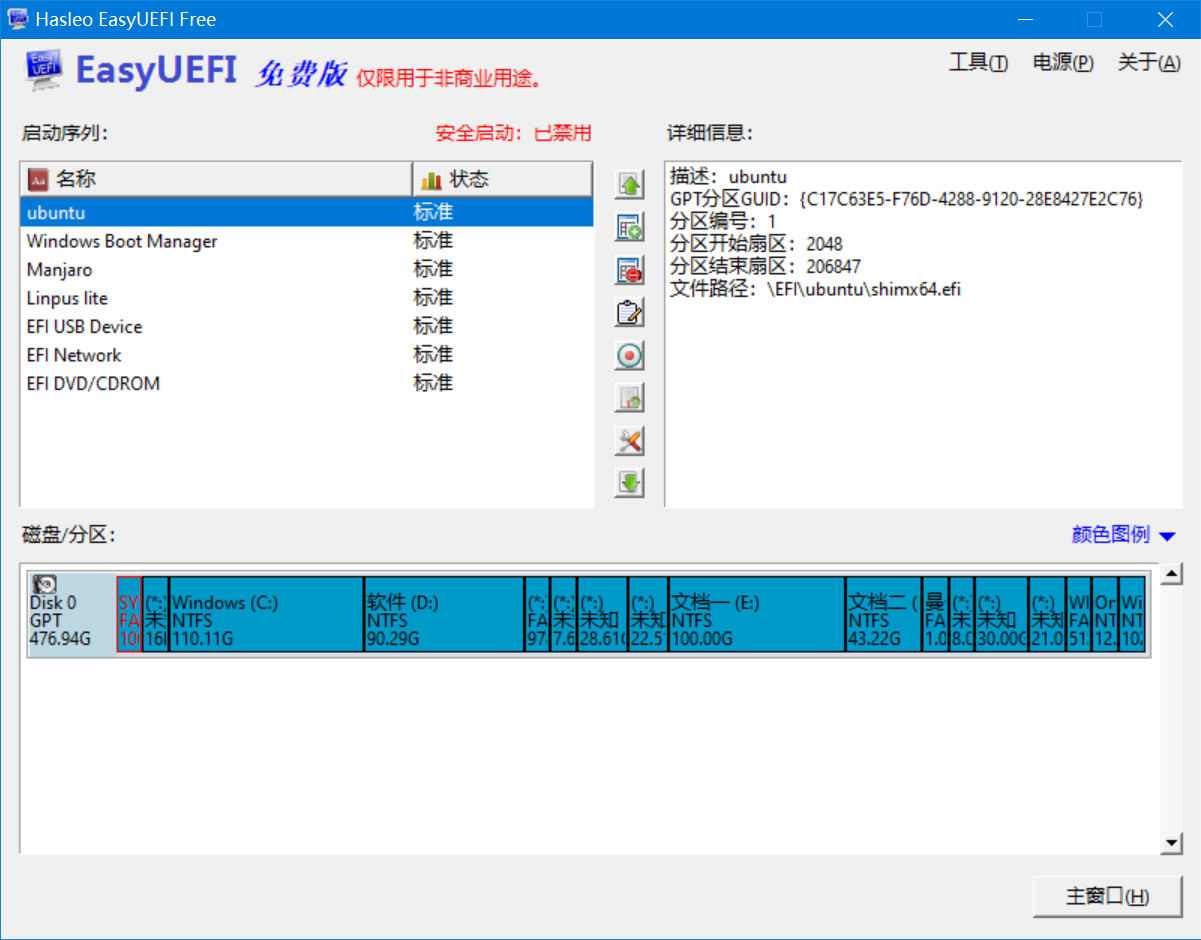Select the 28.61G unknown partition block
The image size is (1201, 940).
click(x=602, y=614)
